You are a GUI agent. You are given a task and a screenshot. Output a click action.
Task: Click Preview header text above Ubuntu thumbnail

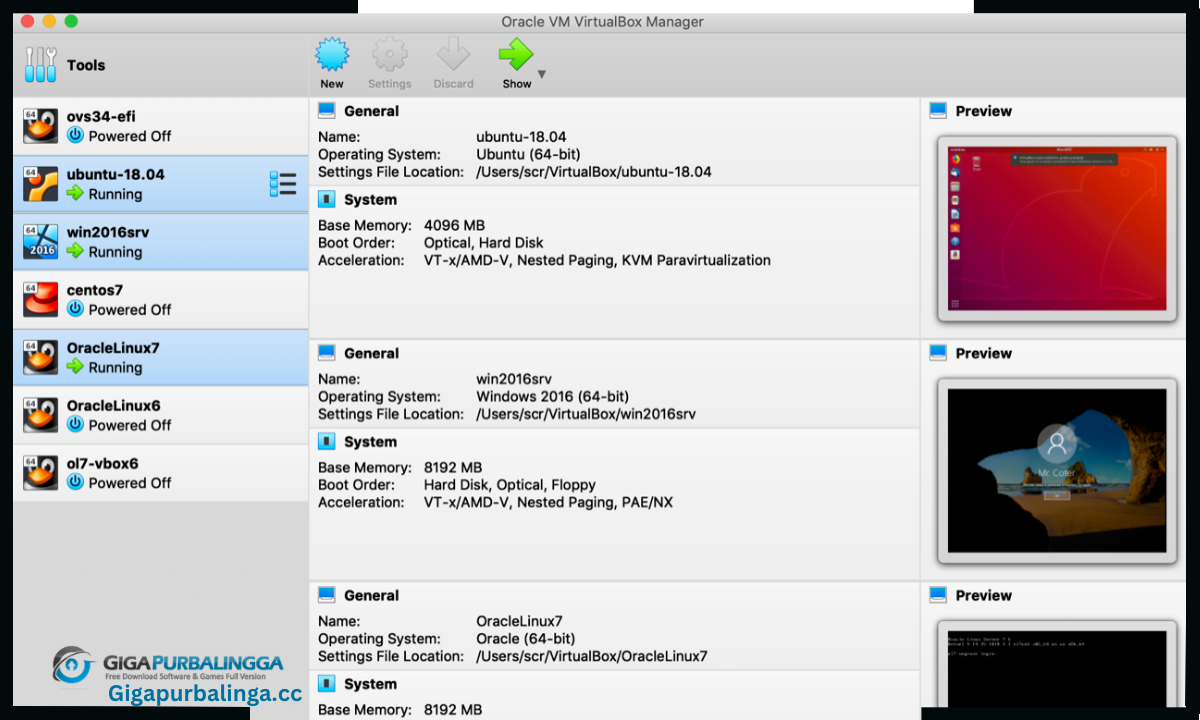coord(984,111)
